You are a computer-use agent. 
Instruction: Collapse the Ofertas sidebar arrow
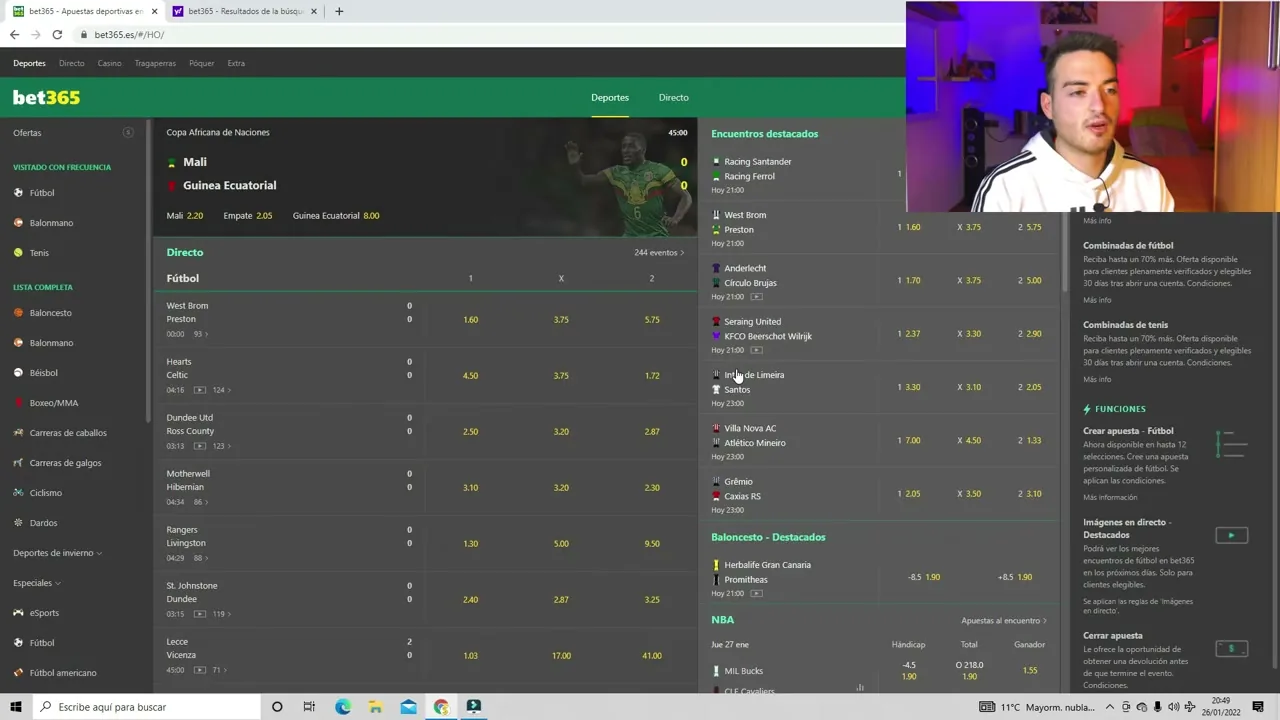click(128, 132)
